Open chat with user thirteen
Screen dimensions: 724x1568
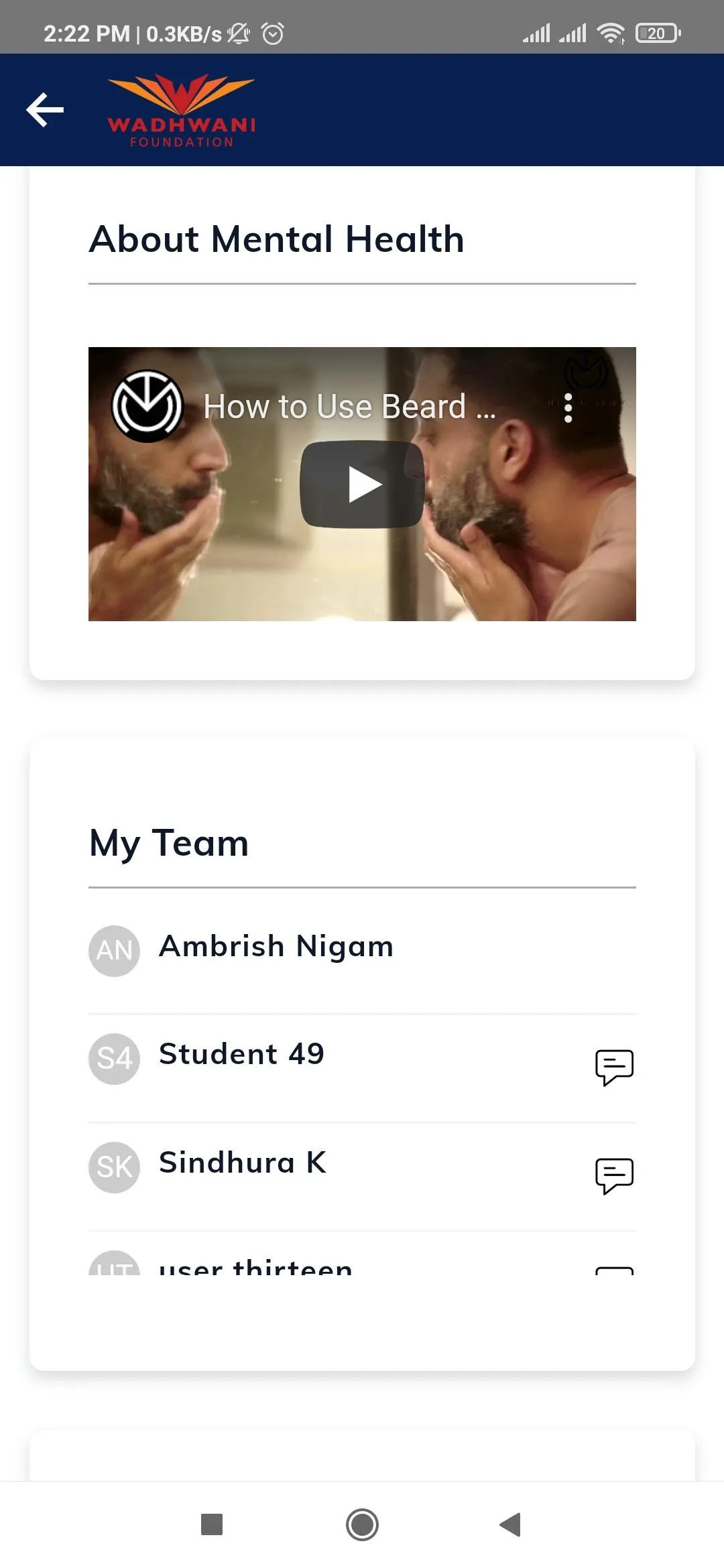coord(614,1270)
